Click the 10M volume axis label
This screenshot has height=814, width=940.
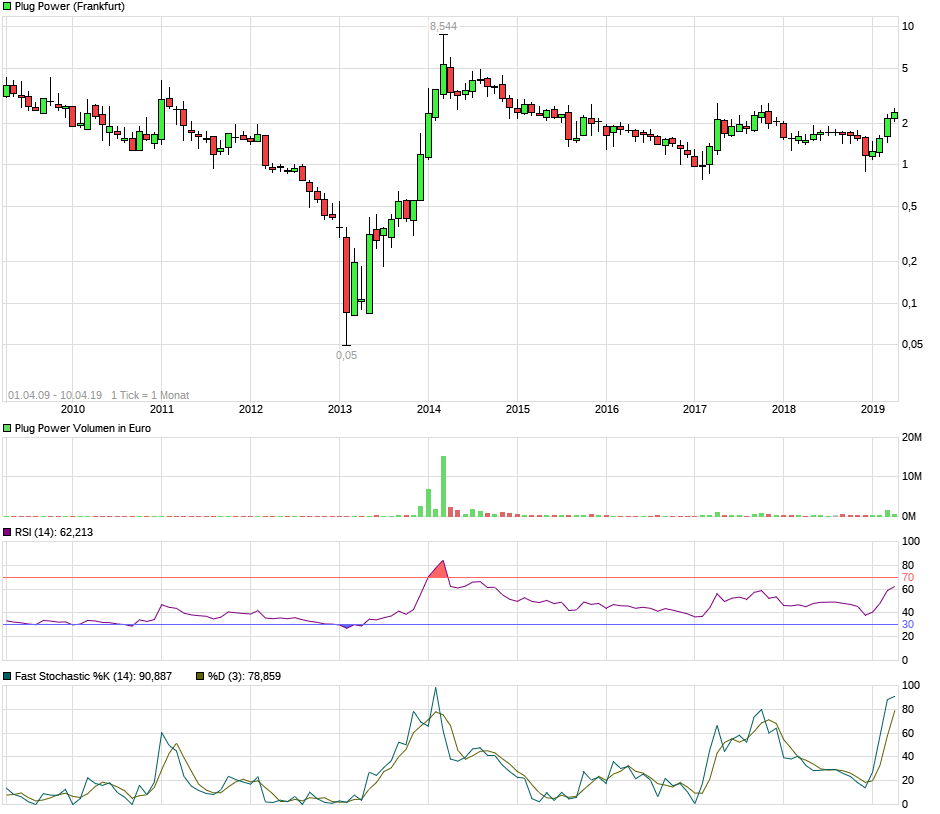pyautogui.click(x=912, y=477)
